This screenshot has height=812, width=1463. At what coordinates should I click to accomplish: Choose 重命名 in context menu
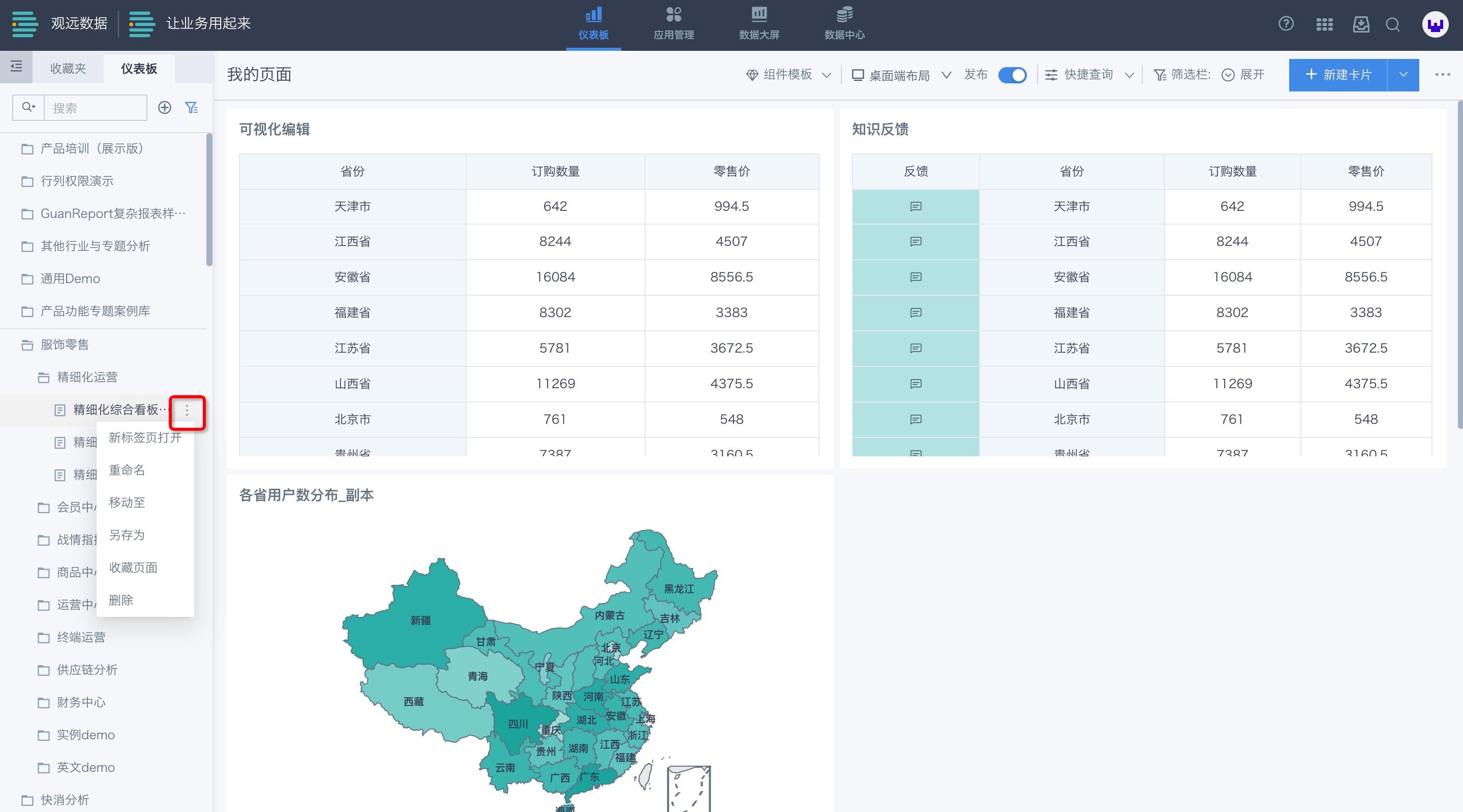point(145,470)
